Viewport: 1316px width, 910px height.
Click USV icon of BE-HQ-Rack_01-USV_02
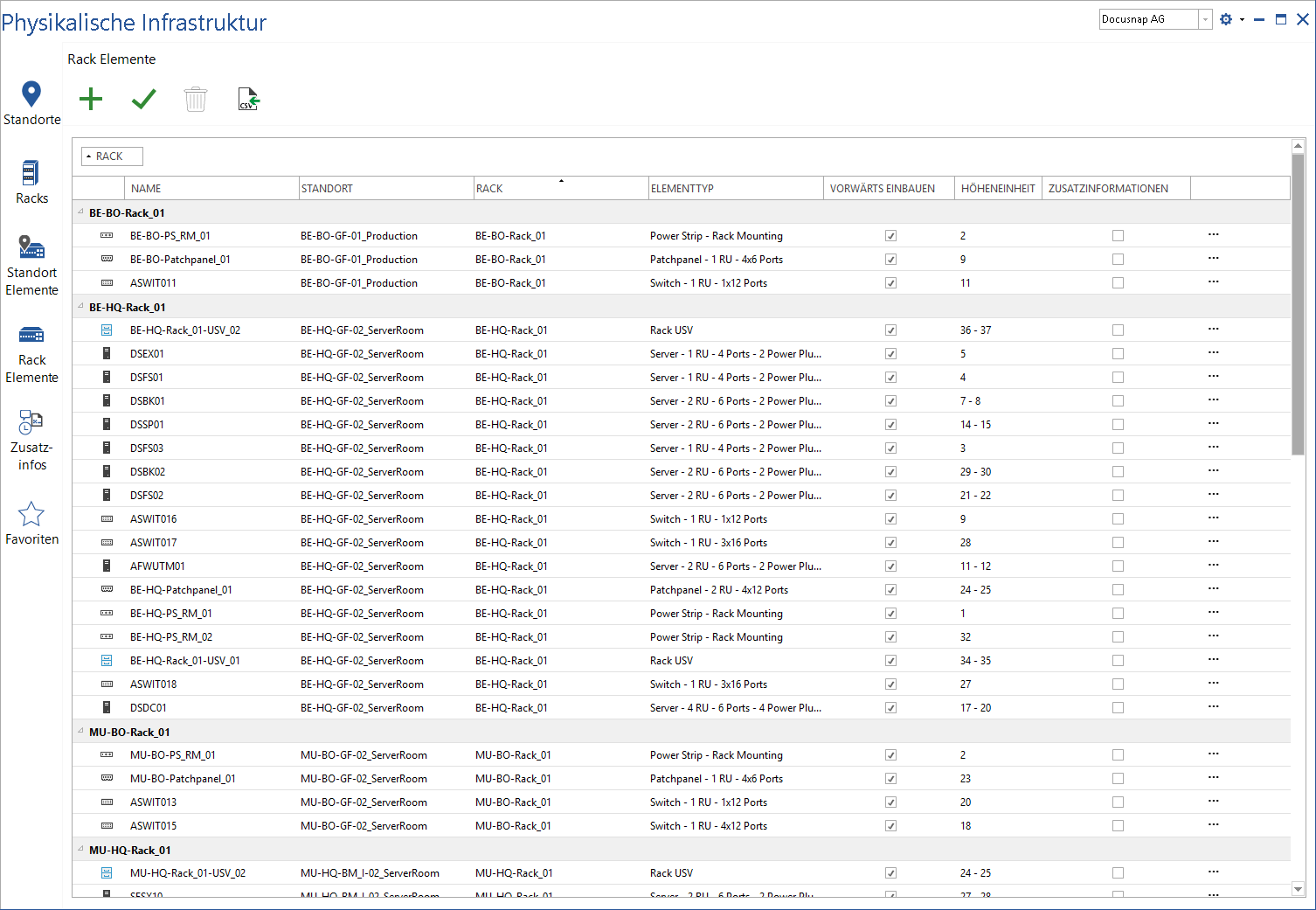coord(107,330)
